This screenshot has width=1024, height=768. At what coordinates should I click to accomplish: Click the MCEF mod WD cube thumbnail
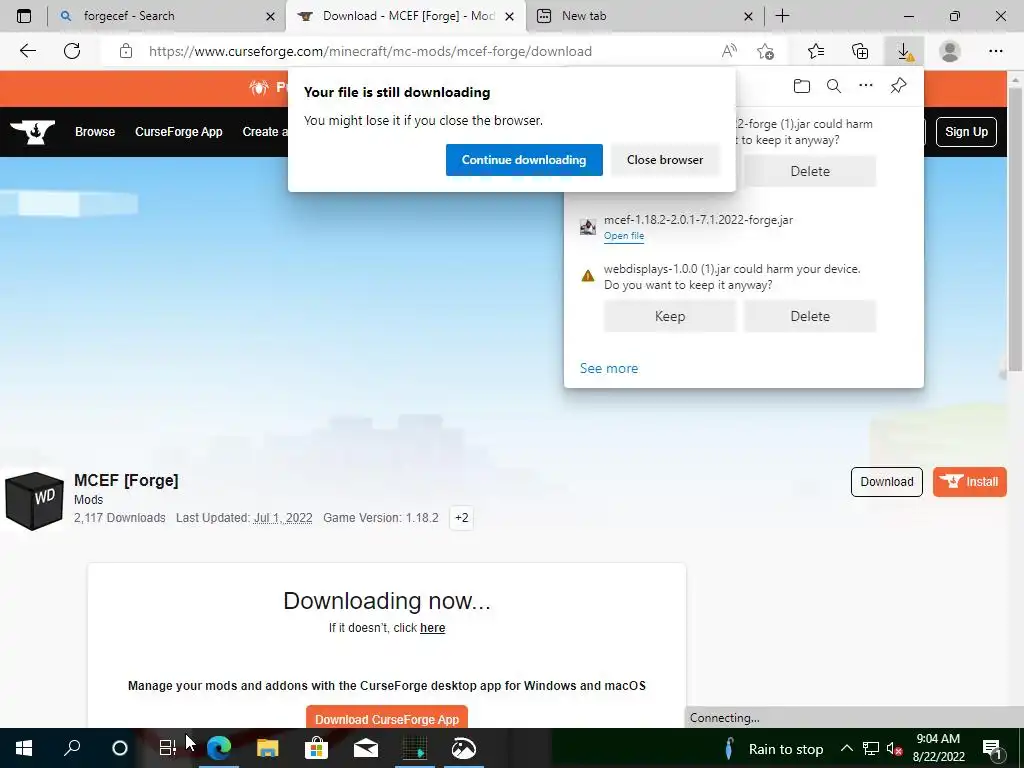(x=34, y=501)
